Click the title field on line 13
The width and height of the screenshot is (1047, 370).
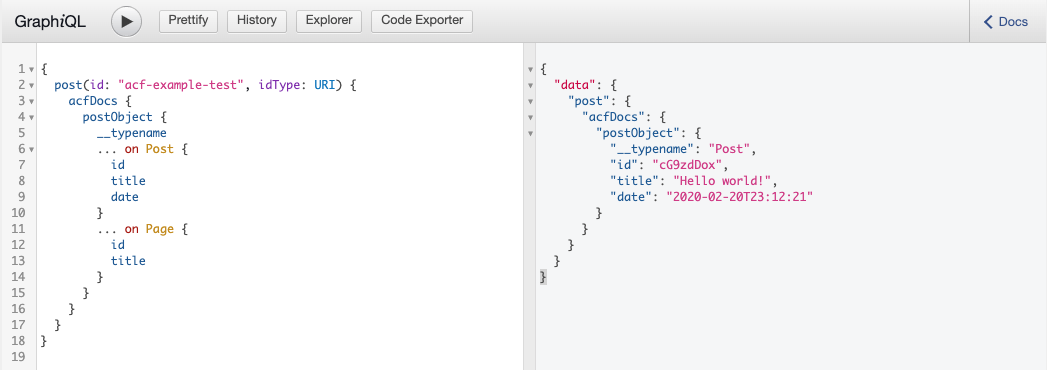pyautogui.click(x=128, y=261)
